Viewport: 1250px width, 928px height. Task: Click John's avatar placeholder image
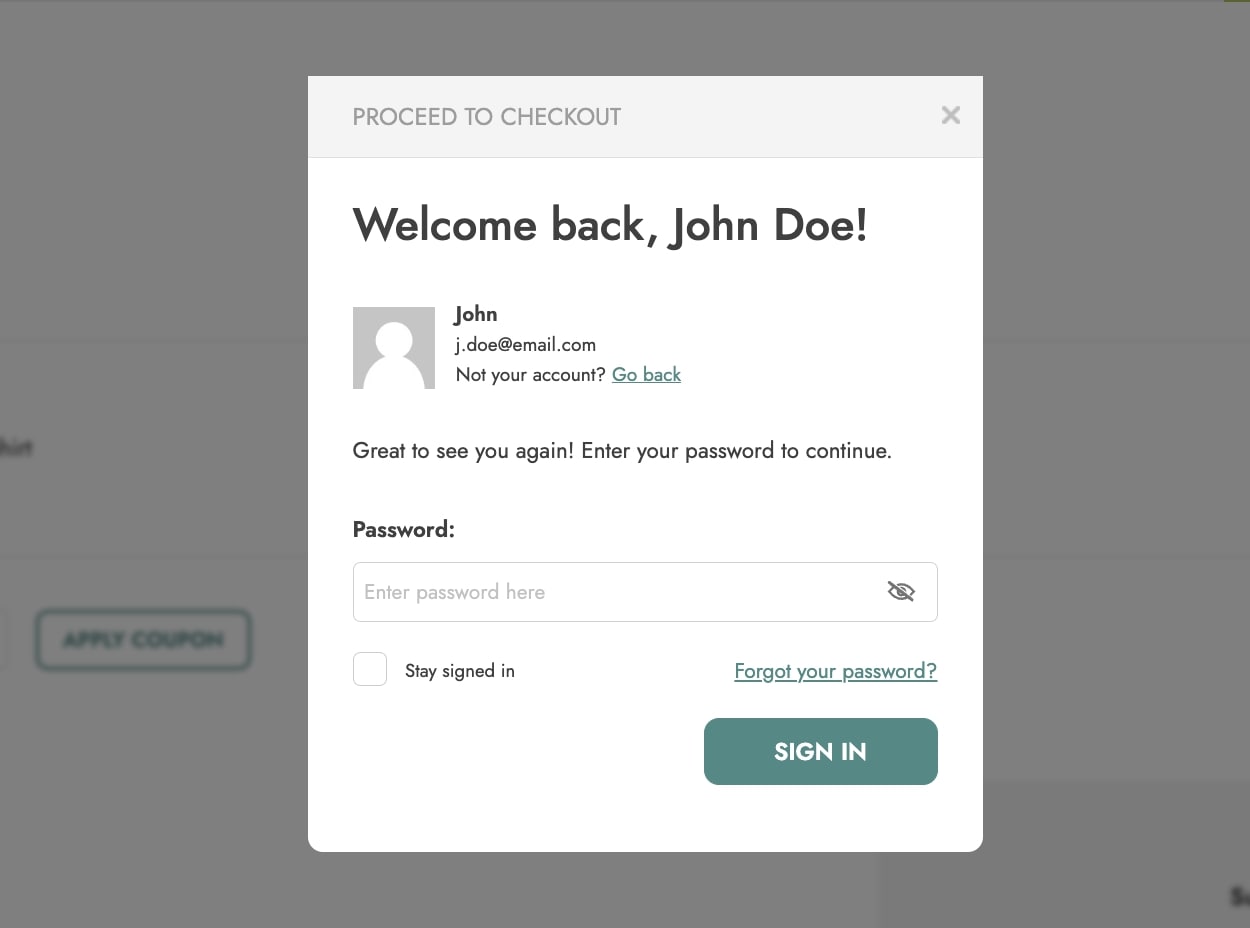coord(394,348)
